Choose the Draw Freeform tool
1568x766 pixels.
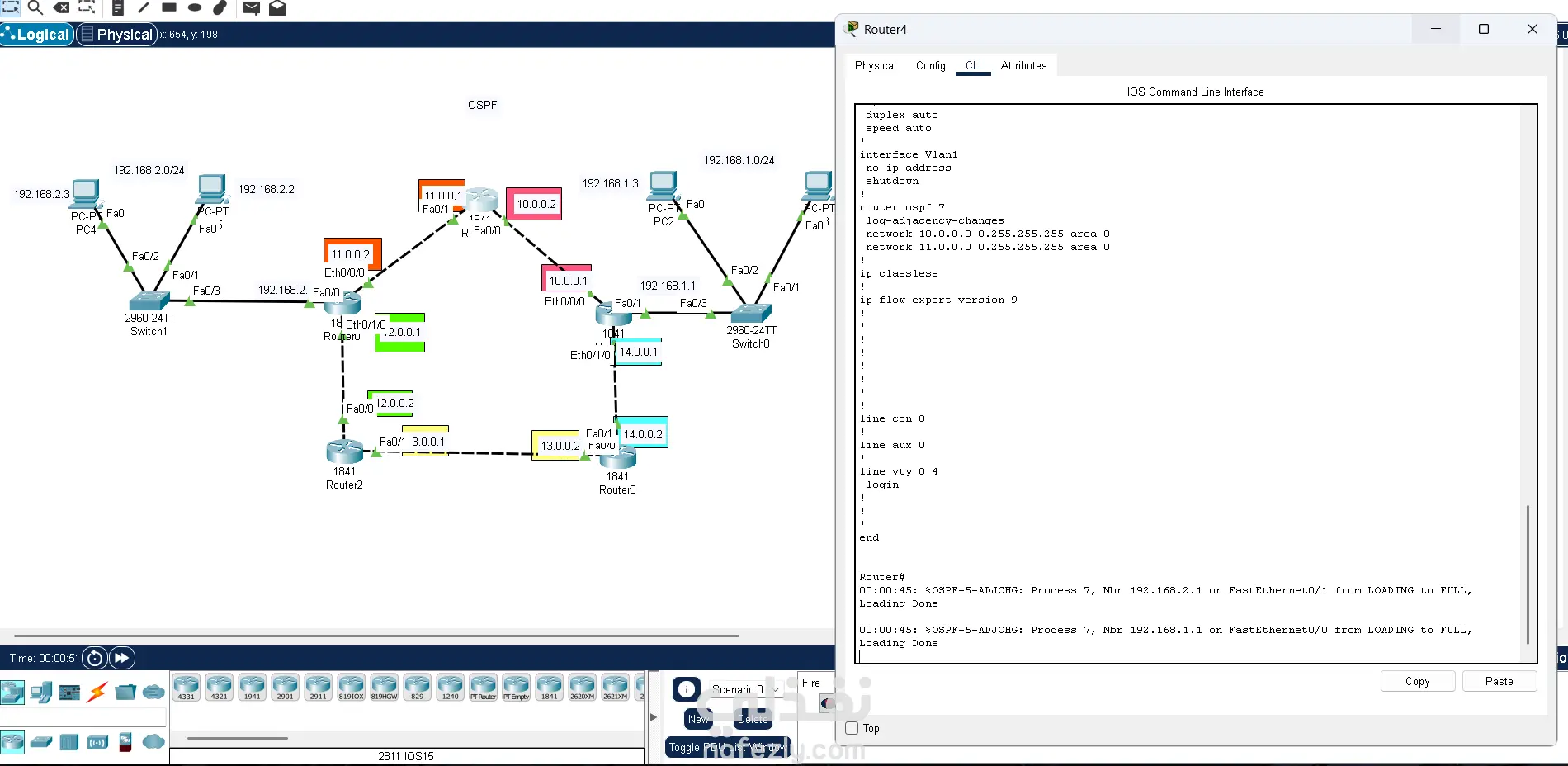pos(220,7)
